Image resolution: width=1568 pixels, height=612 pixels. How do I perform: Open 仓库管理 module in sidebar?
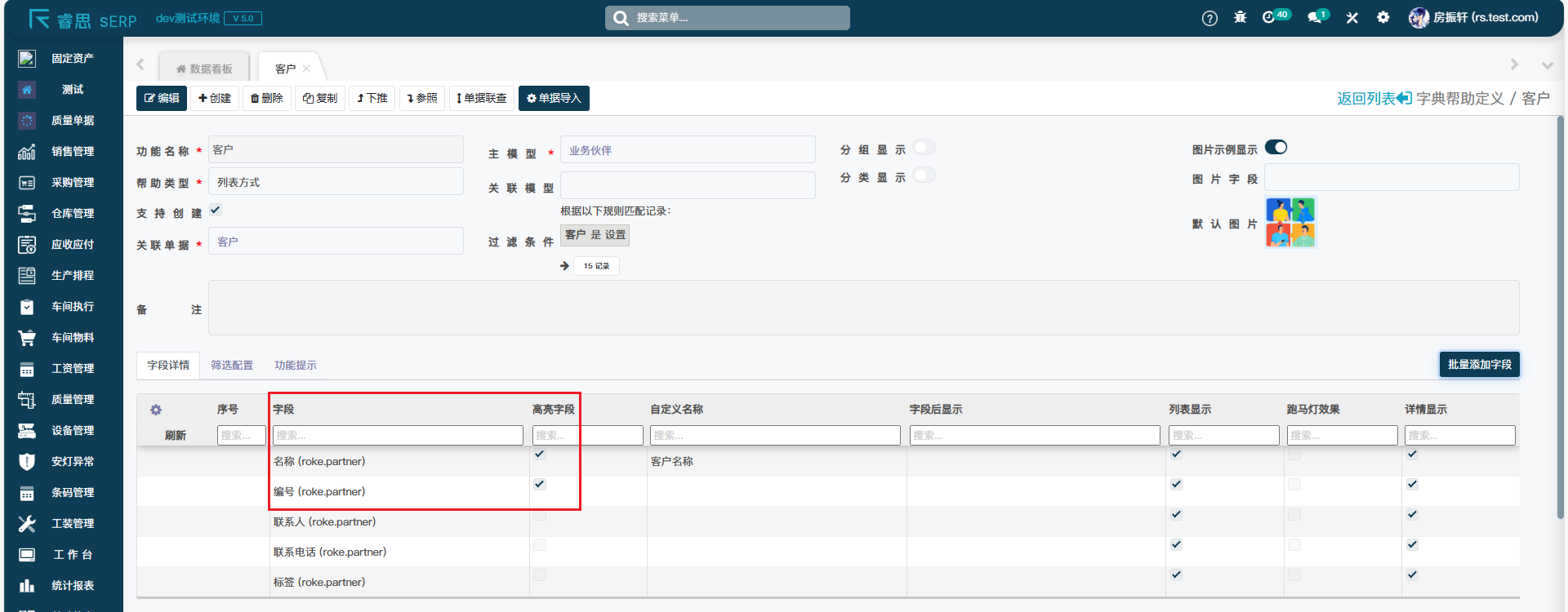pos(72,214)
